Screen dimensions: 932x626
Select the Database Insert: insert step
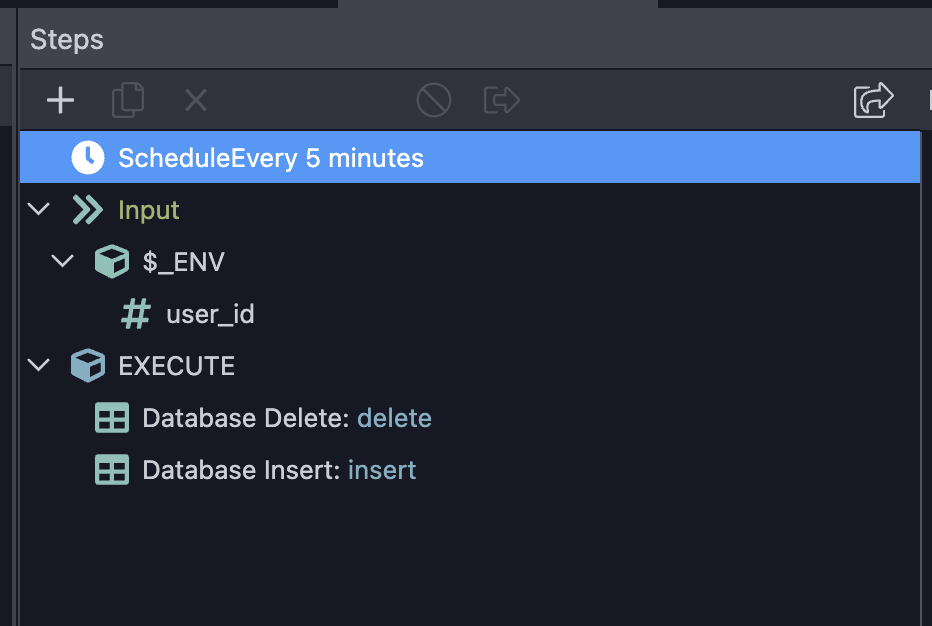coord(279,470)
